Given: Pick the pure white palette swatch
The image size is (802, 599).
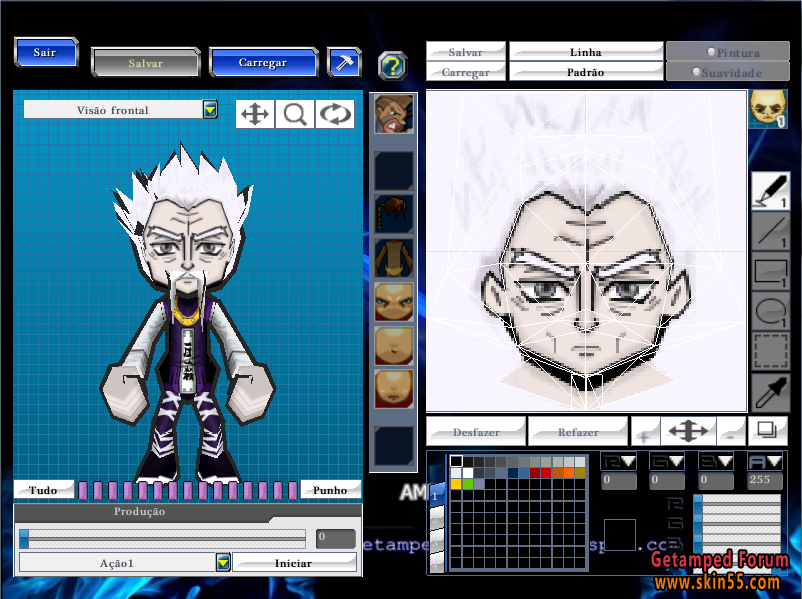Looking at the screenshot, I should 467,473.
